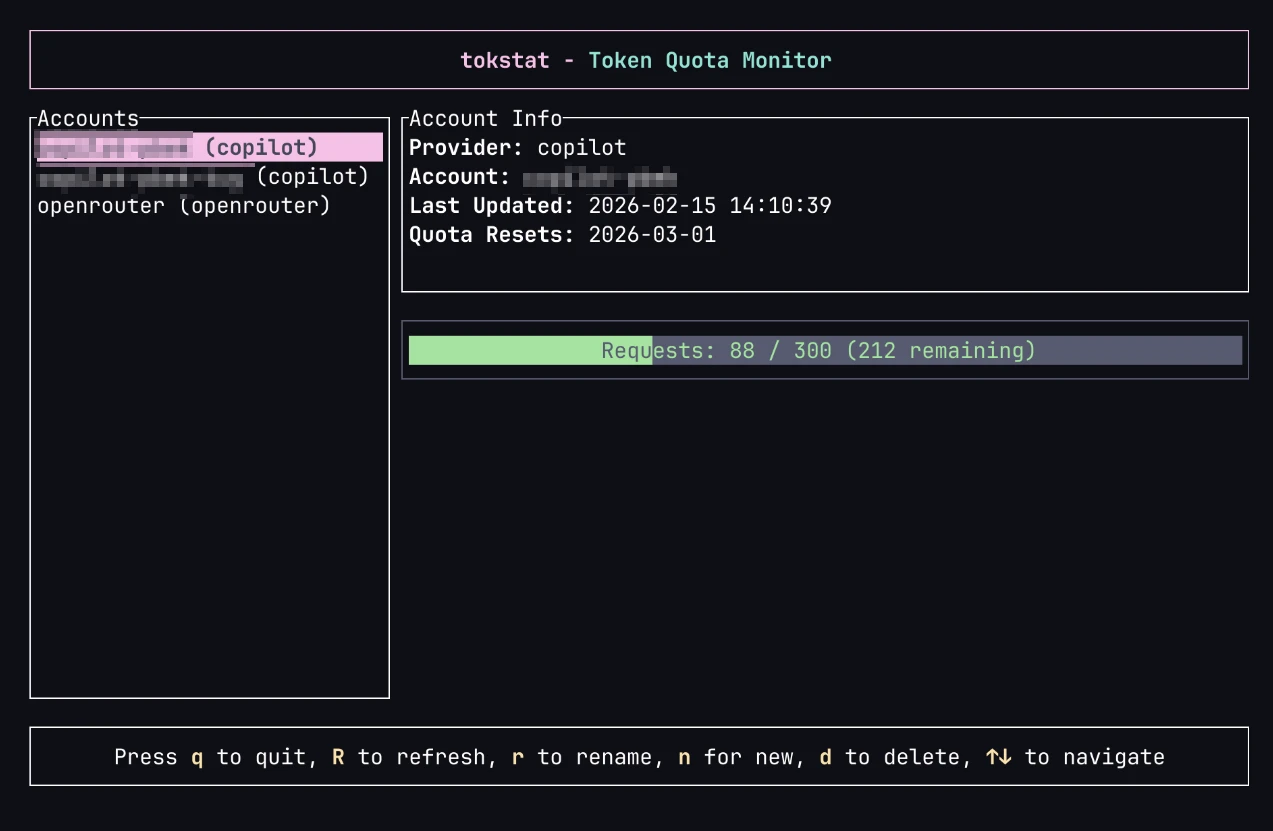
Task: Click the Accounts panel heading
Action: [x=89, y=119]
